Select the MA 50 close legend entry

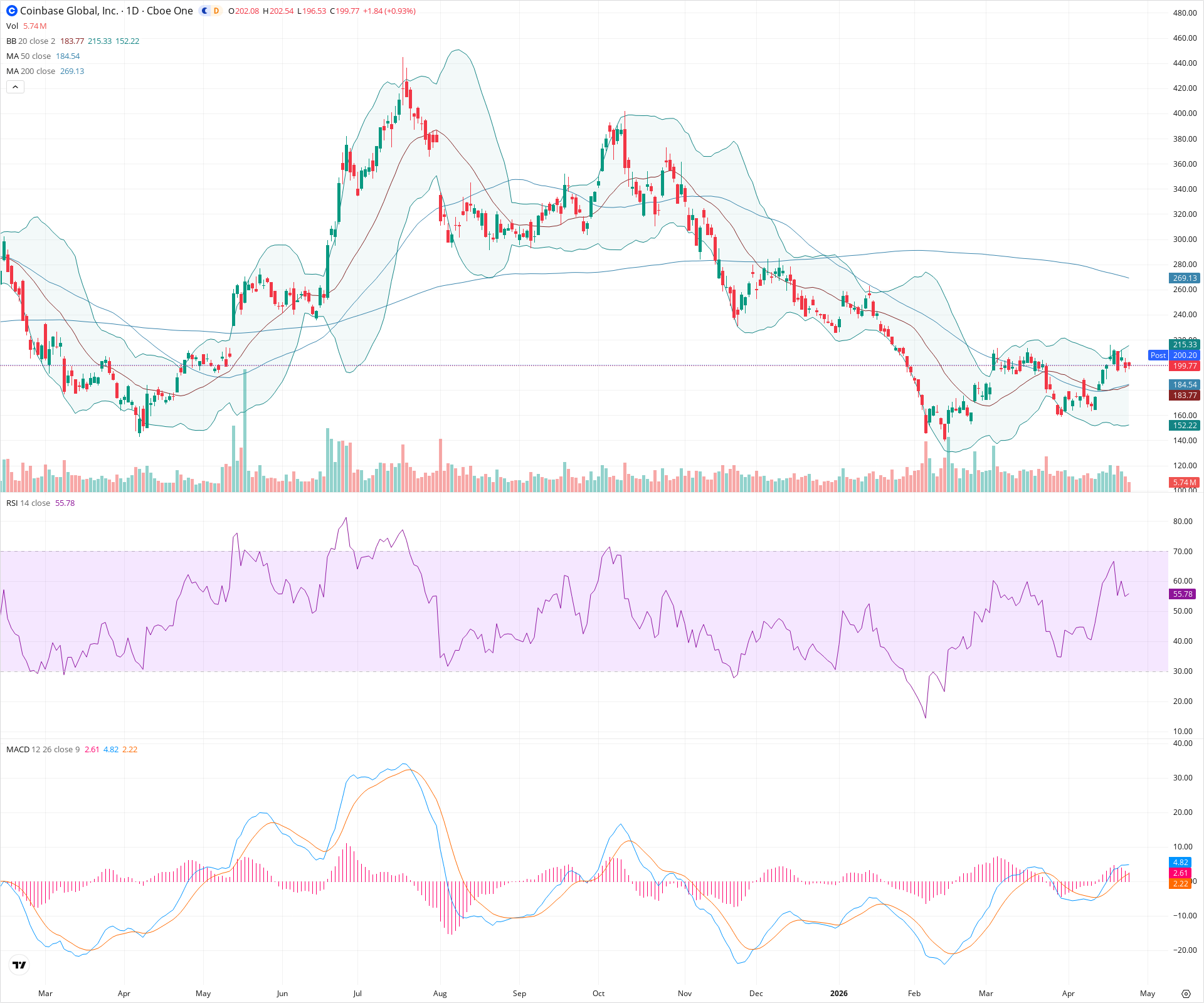pyautogui.click(x=28, y=56)
